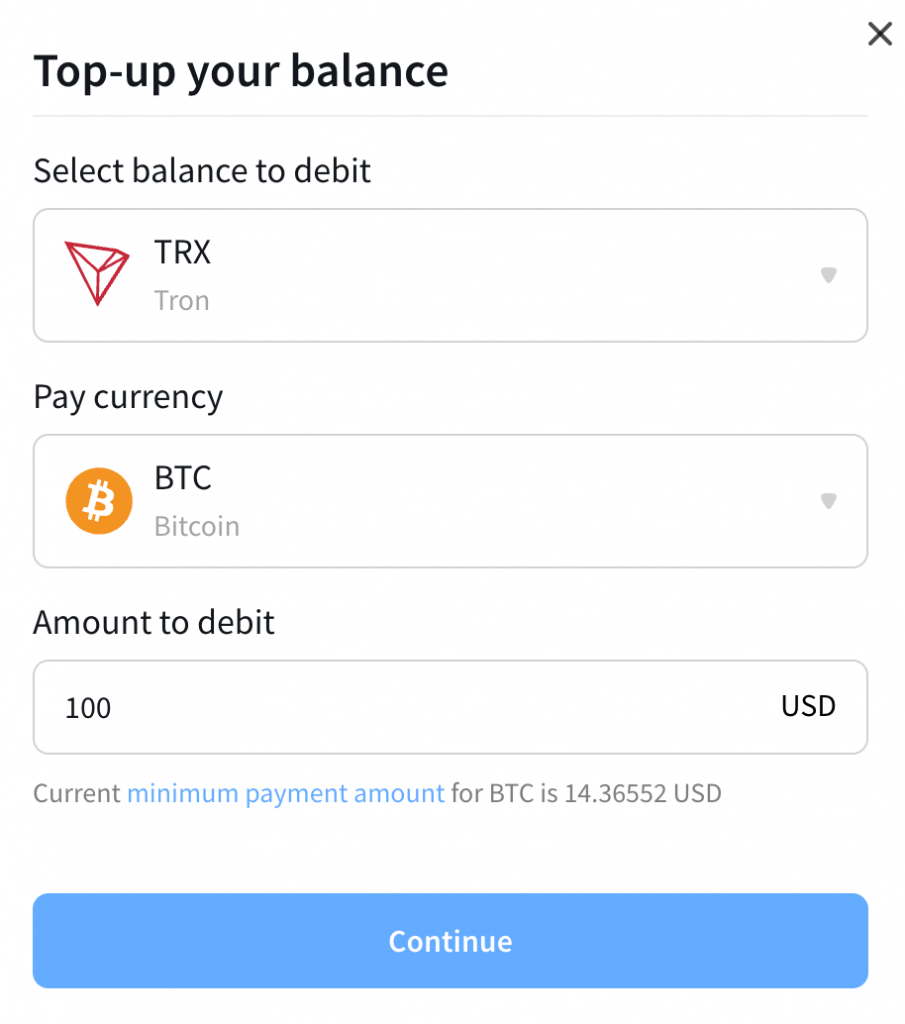The image size is (905, 1024).
Task: Click the red Tron logo icon
Action: tap(97, 274)
